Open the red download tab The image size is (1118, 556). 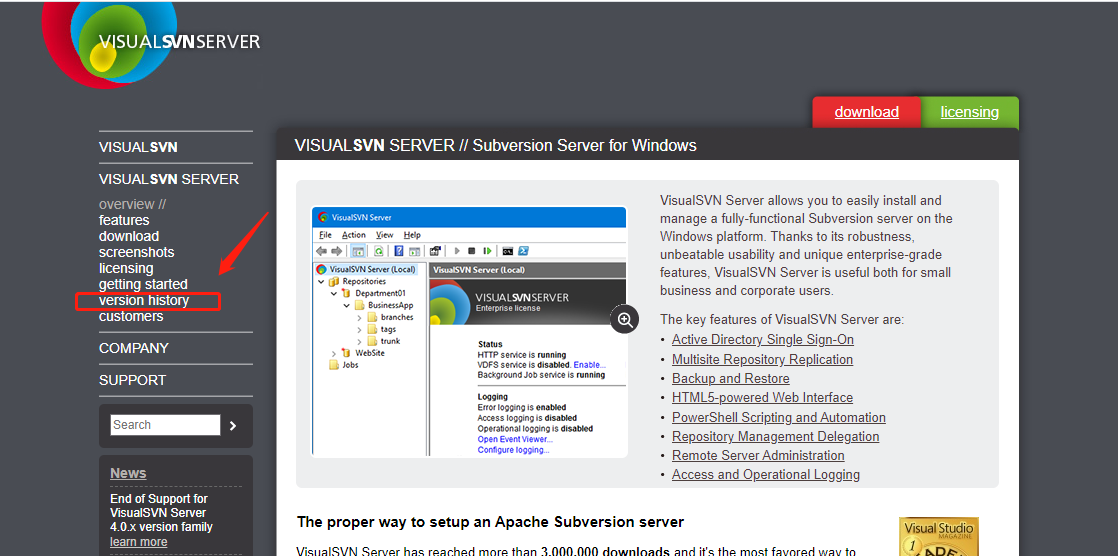(866, 112)
